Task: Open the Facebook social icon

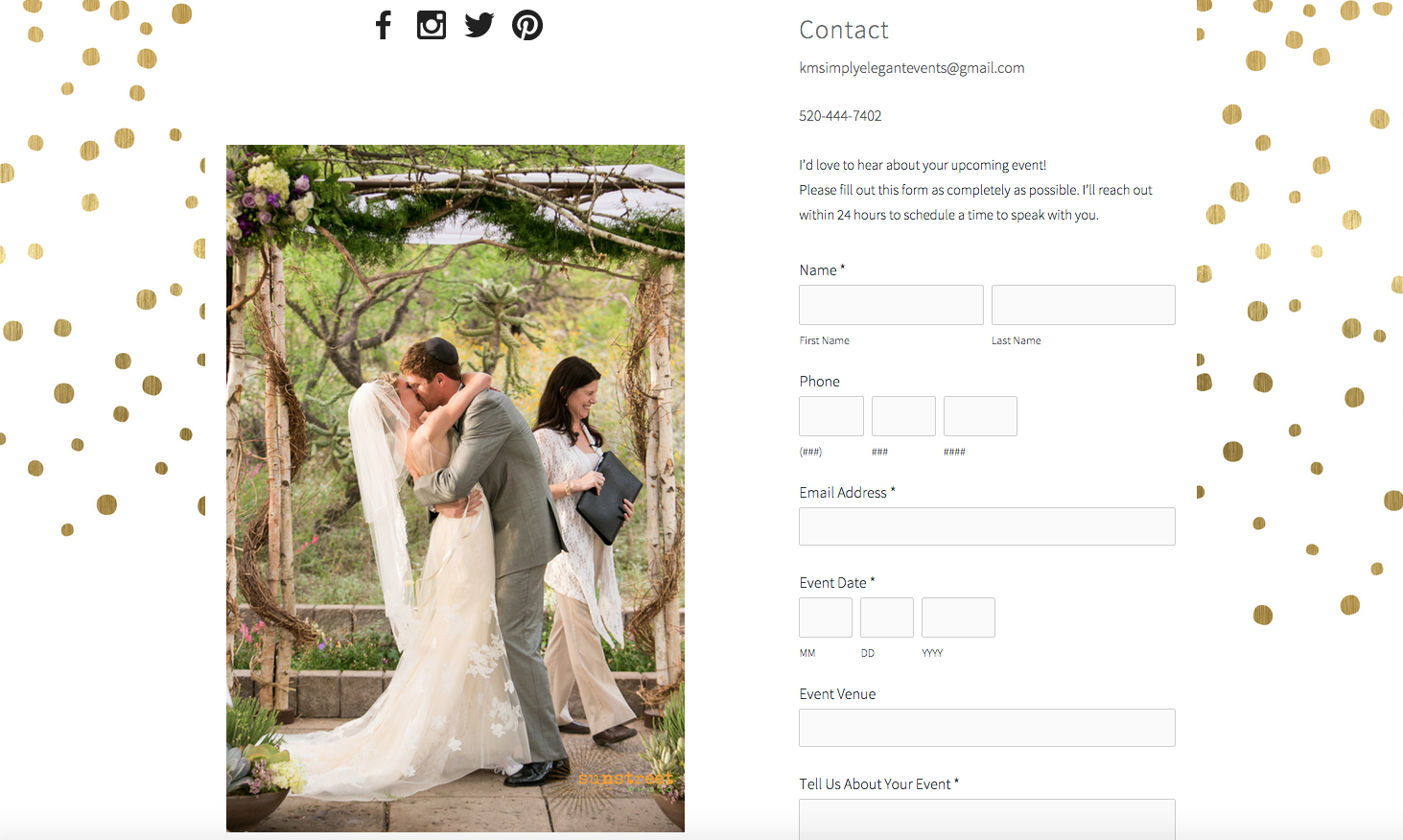Action: click(384, 25)
